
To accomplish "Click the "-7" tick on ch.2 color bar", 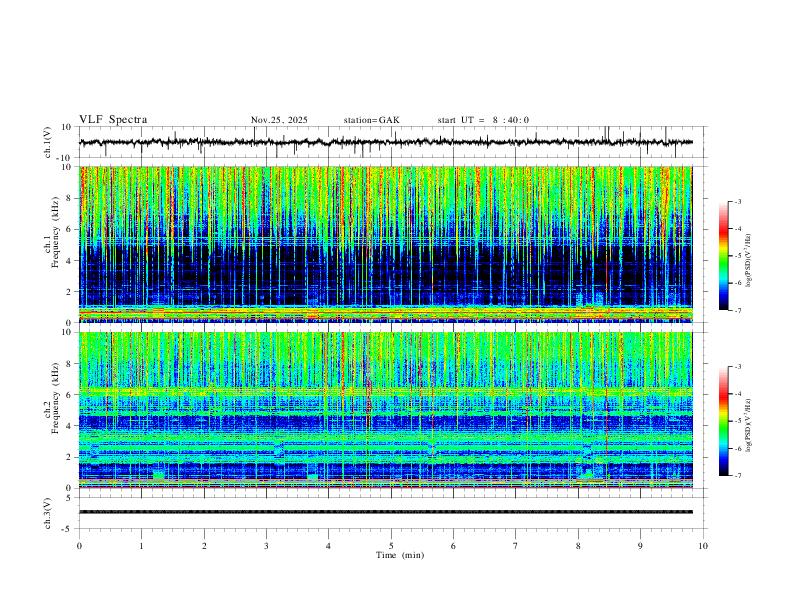I will tap(737, 476).
